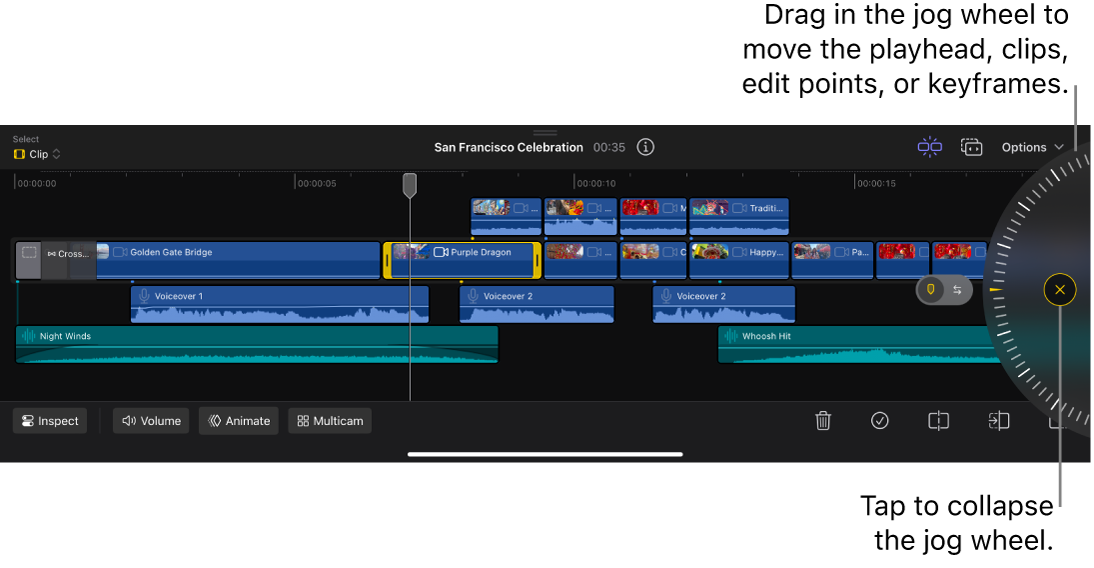1094x568 pixels.
Task: Close the jog wheel
Action: [x=1060, y=290]
